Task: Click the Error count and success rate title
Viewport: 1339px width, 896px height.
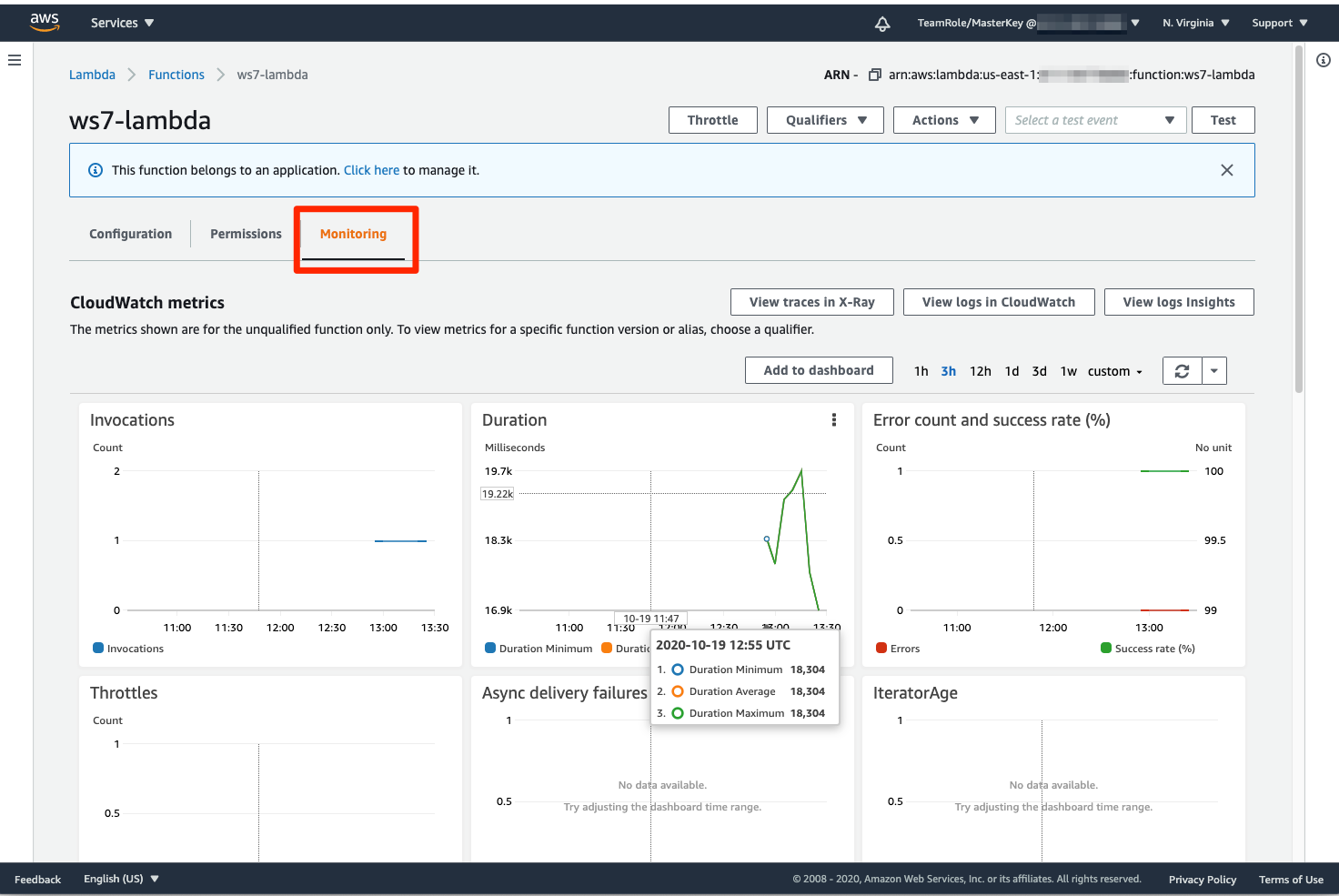Action: [x=992, y=420]
